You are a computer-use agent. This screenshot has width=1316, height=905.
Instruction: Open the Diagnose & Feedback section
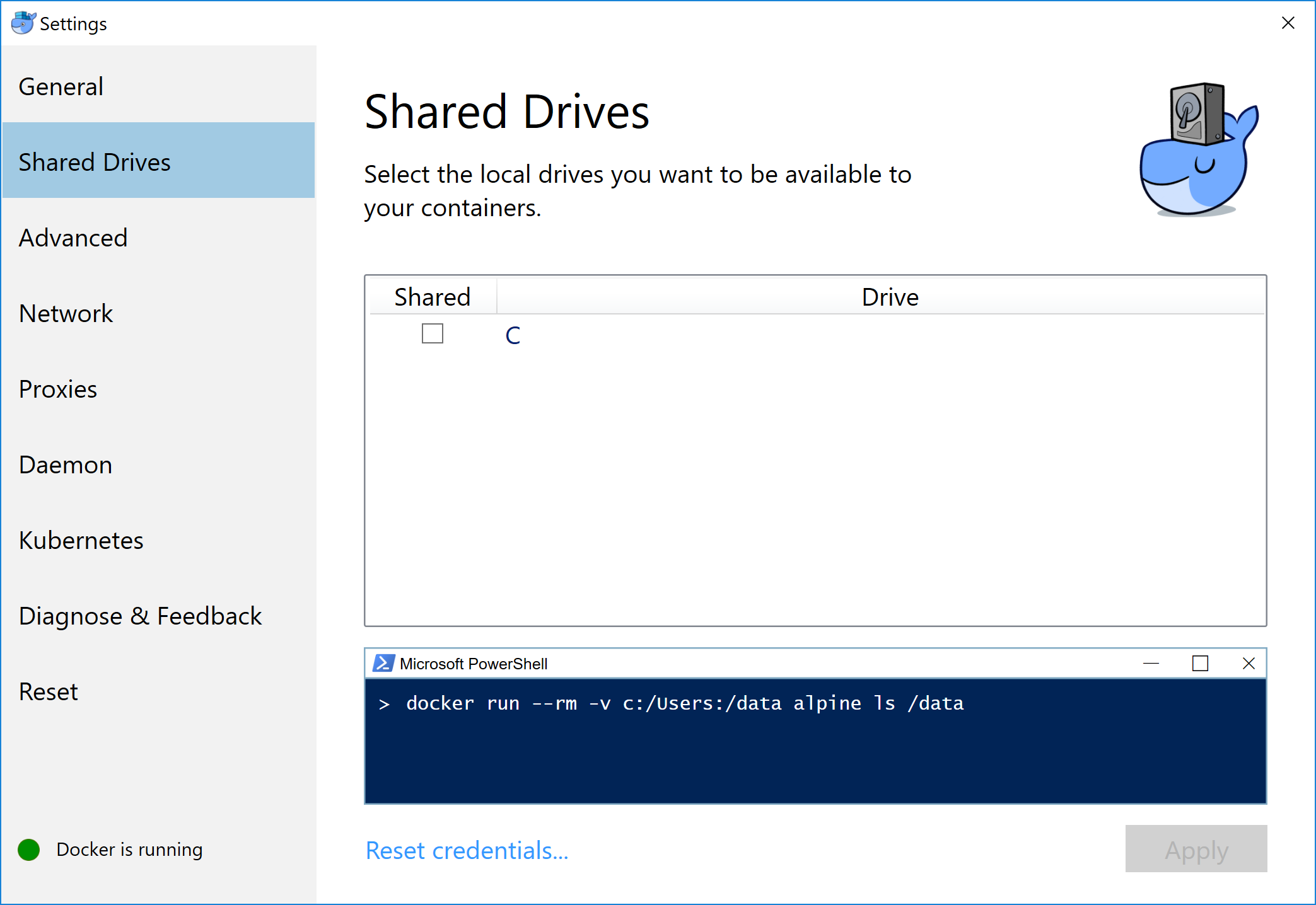(x=140, y=616)
